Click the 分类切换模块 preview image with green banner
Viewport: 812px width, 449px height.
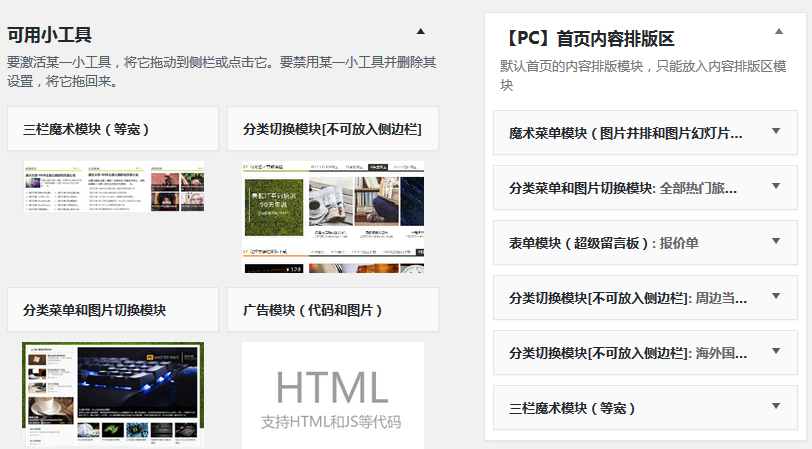point(332,216)
